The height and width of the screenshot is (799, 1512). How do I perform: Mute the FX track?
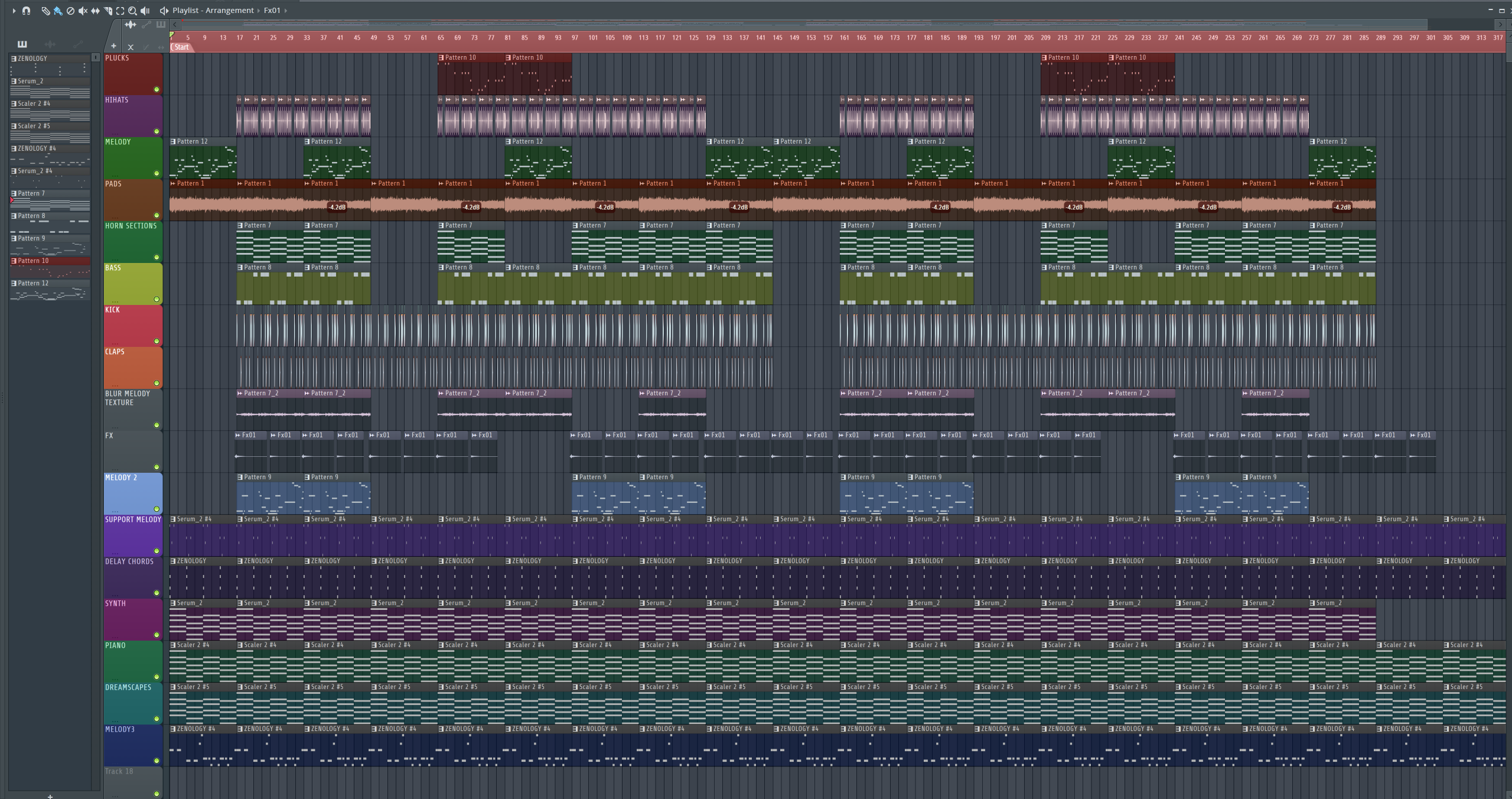pos(157,467)
